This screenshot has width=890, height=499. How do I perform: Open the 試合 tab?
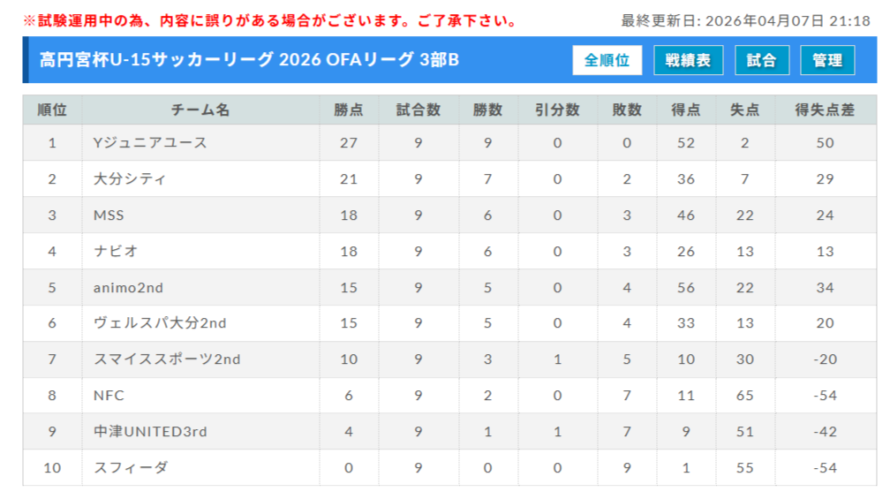click(x=761, y=60)
